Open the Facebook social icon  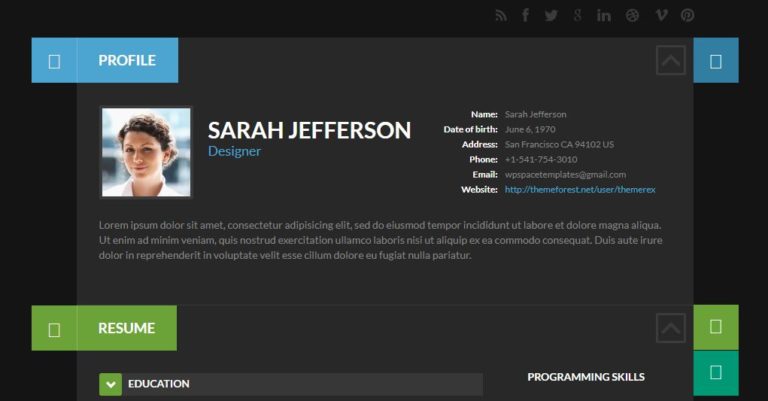526,15
